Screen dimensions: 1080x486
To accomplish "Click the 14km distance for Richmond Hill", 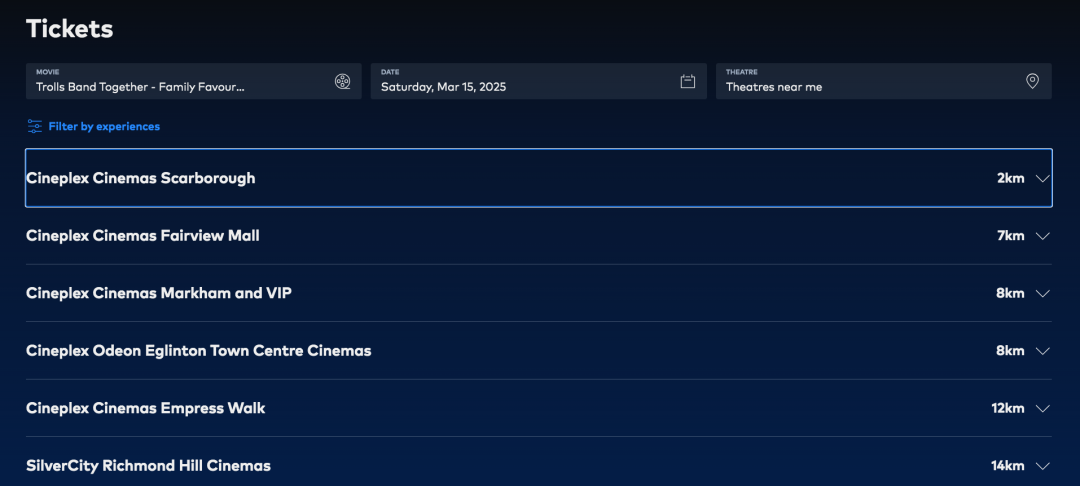I will [x=1008, y=465].
